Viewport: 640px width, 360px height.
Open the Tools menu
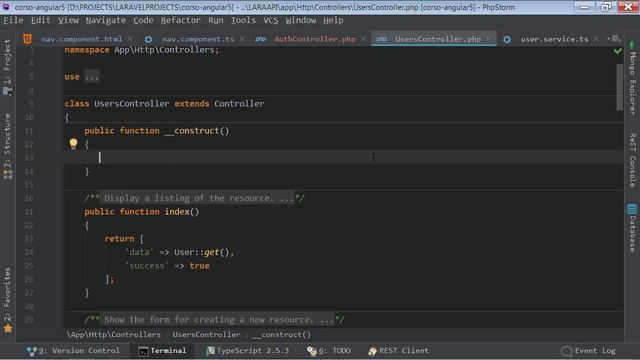point(243,20)
